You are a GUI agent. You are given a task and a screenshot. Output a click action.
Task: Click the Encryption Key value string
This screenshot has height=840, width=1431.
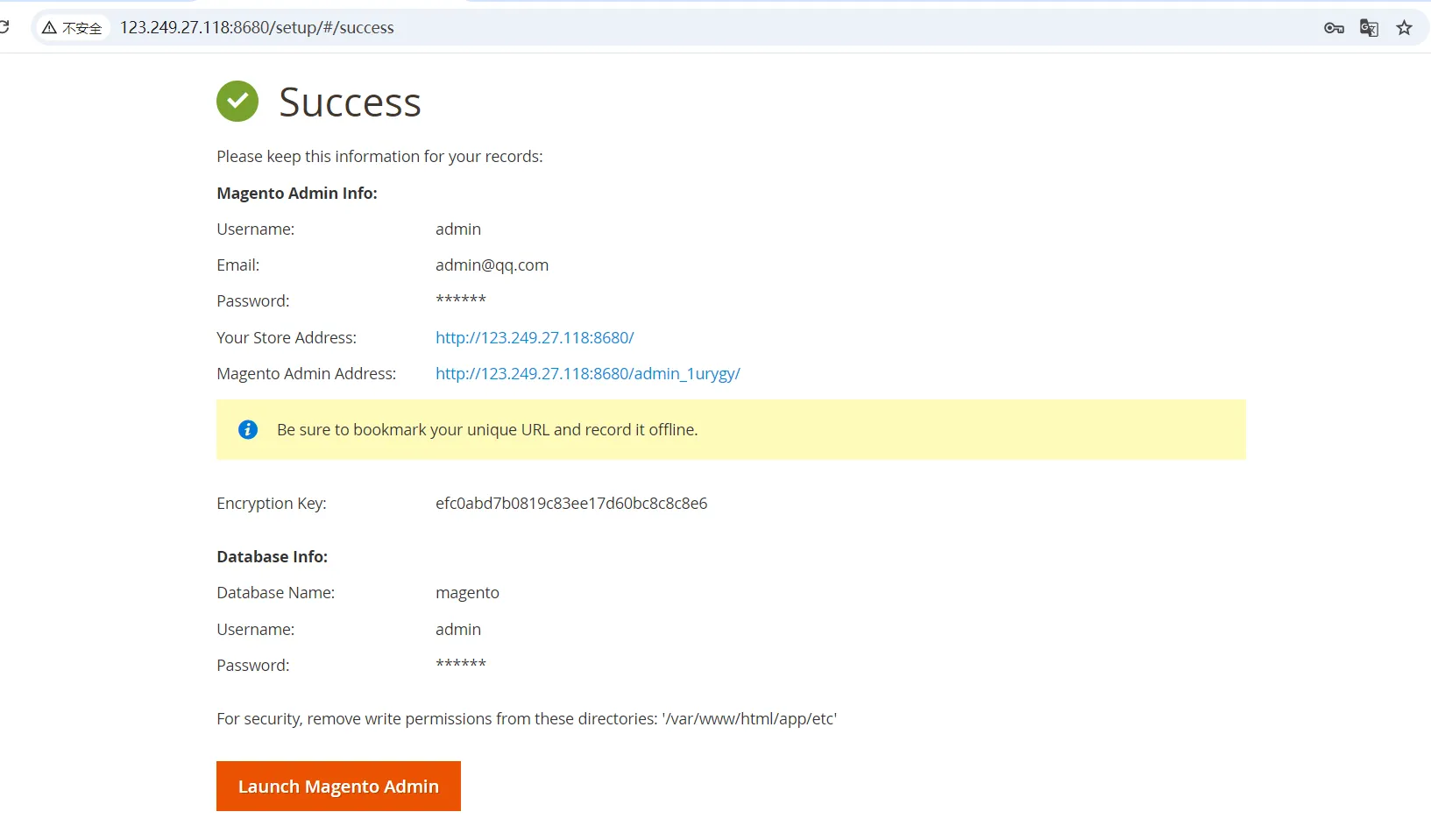(x=571, y=504)
